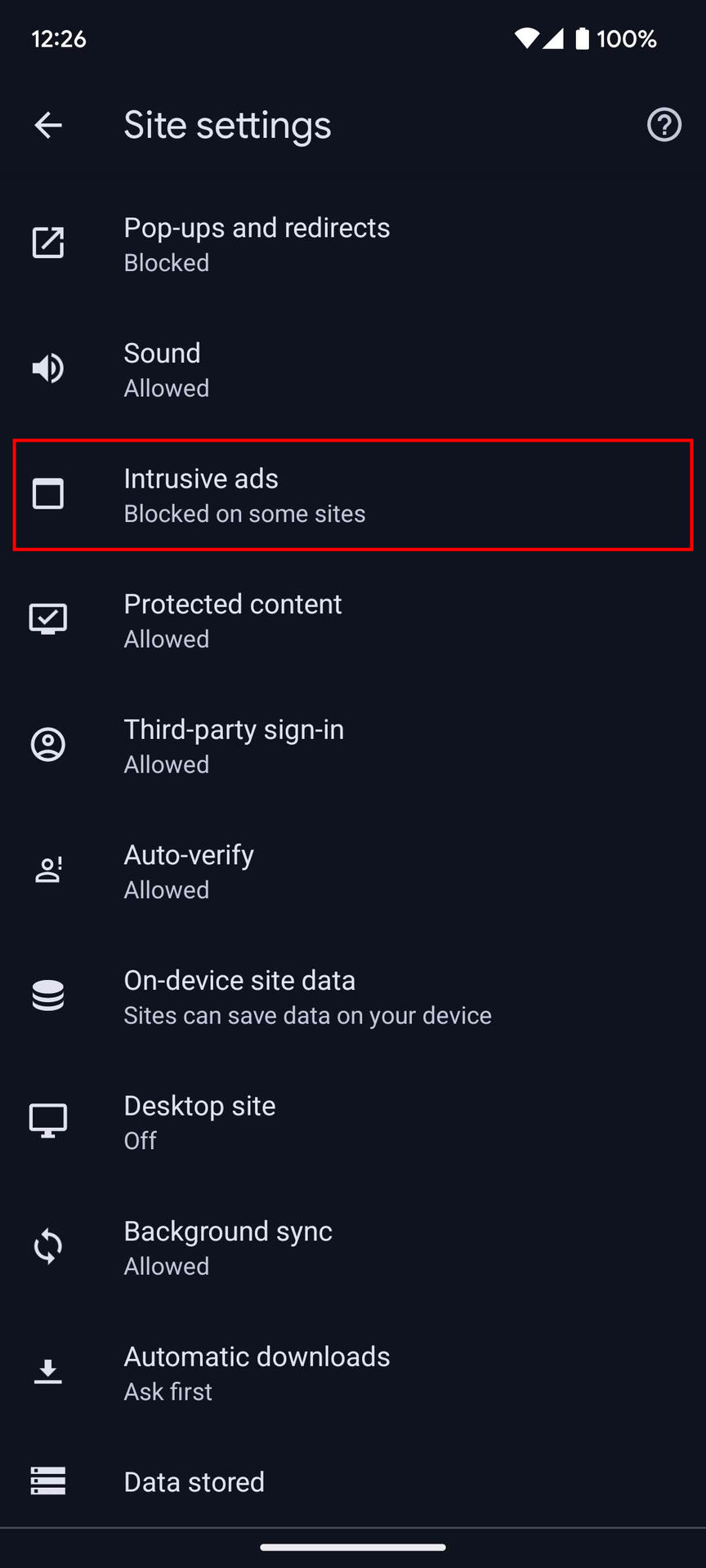Tap the bottom navigation gesture handle

point(353,1547)
